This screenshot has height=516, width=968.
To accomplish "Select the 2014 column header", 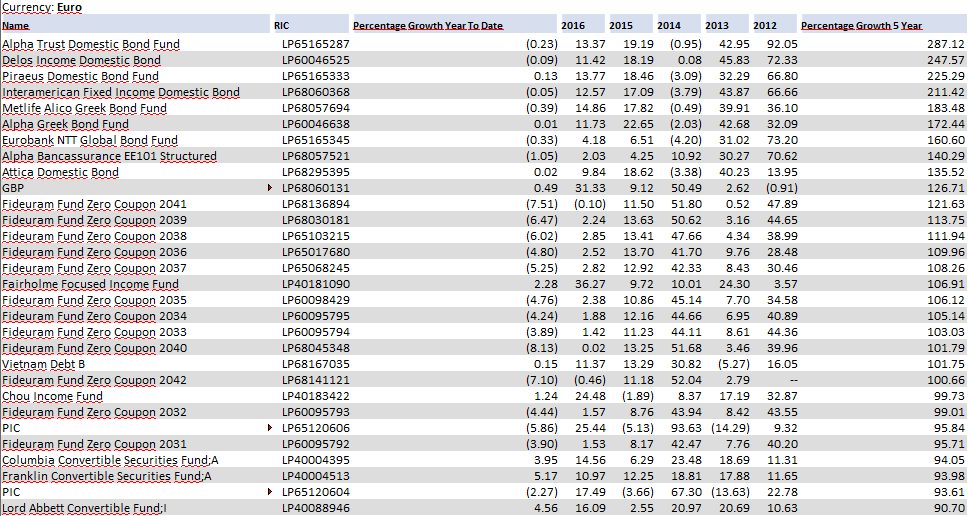I will (680, 26).
